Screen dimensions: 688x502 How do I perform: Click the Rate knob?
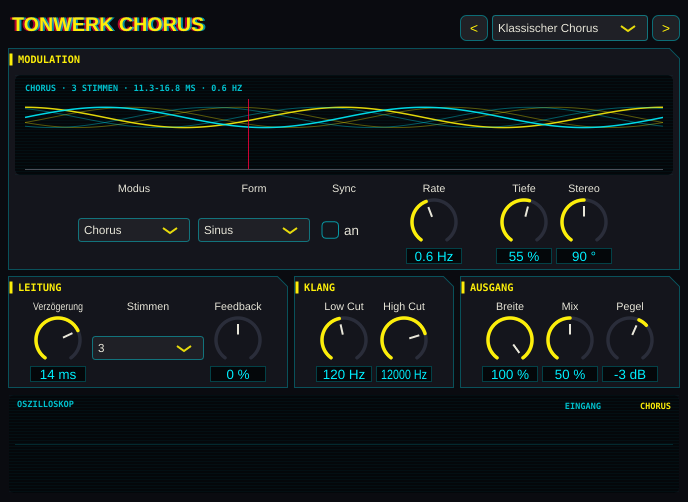pos(434,222)
